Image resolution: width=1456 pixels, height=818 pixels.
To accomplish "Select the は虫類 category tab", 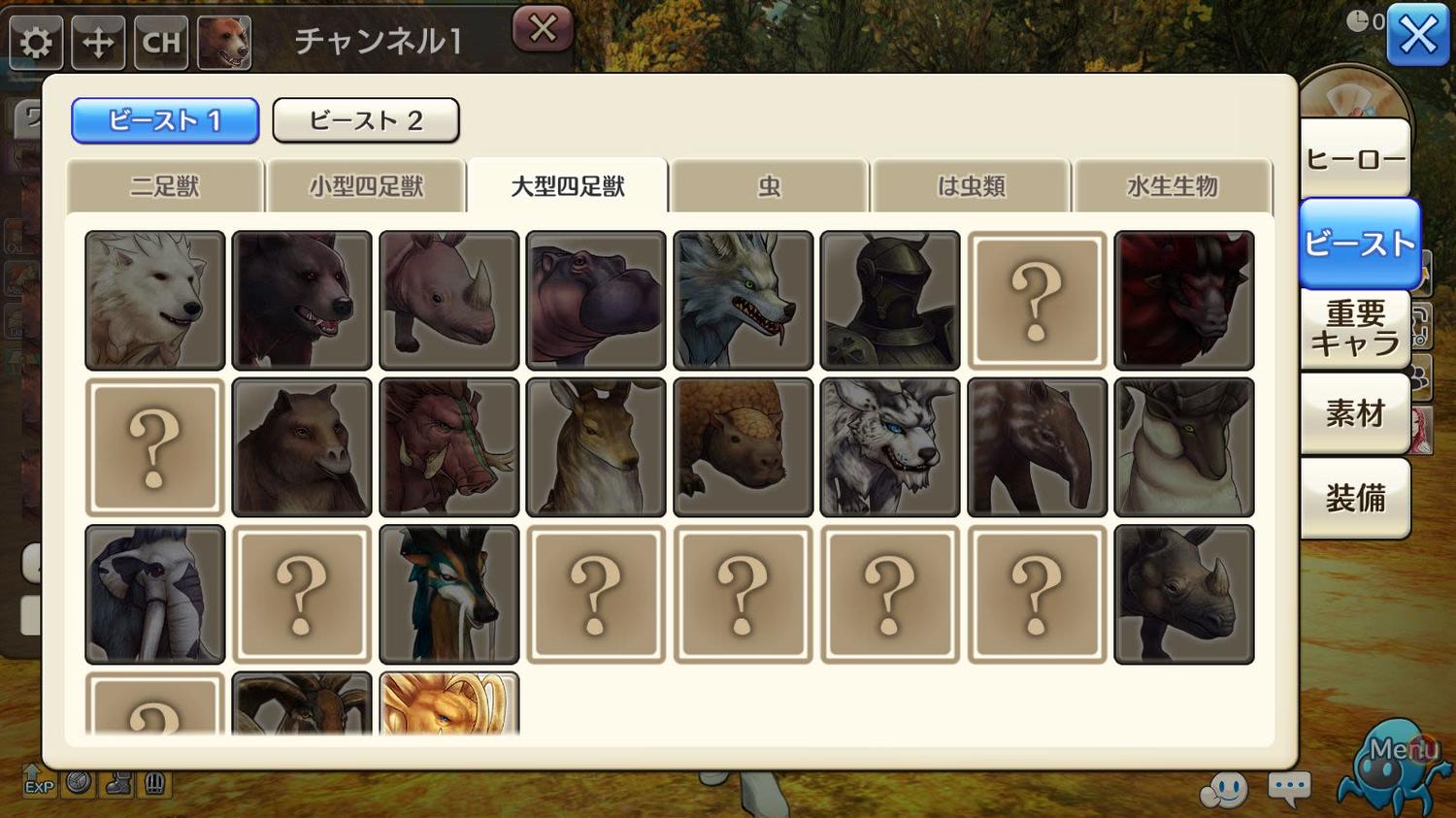I will point(971,186).
